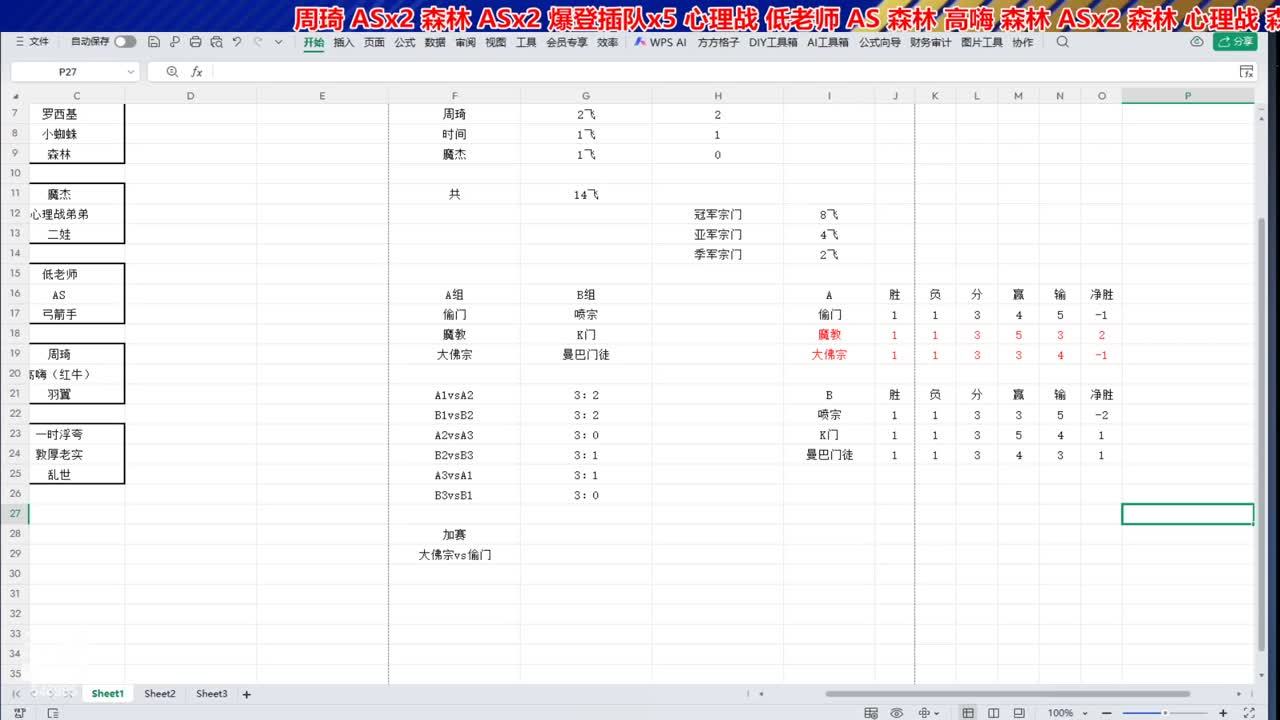
Task: Click the zoom slider handle
Action: [x=1165, y=713]
